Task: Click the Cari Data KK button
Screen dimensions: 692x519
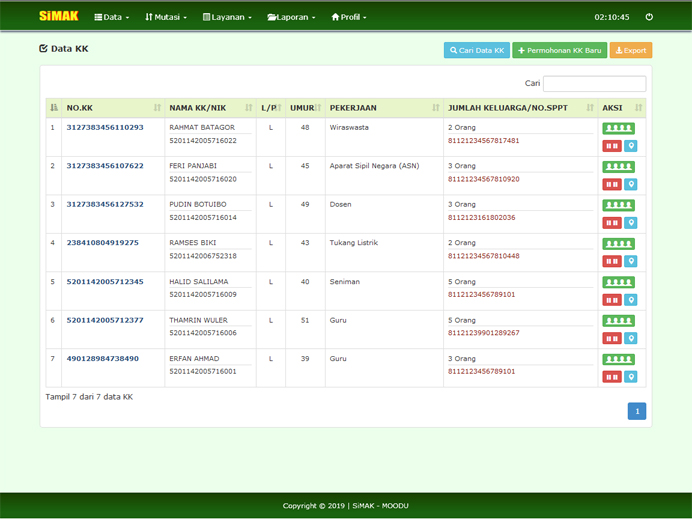Action: point(476,50)
